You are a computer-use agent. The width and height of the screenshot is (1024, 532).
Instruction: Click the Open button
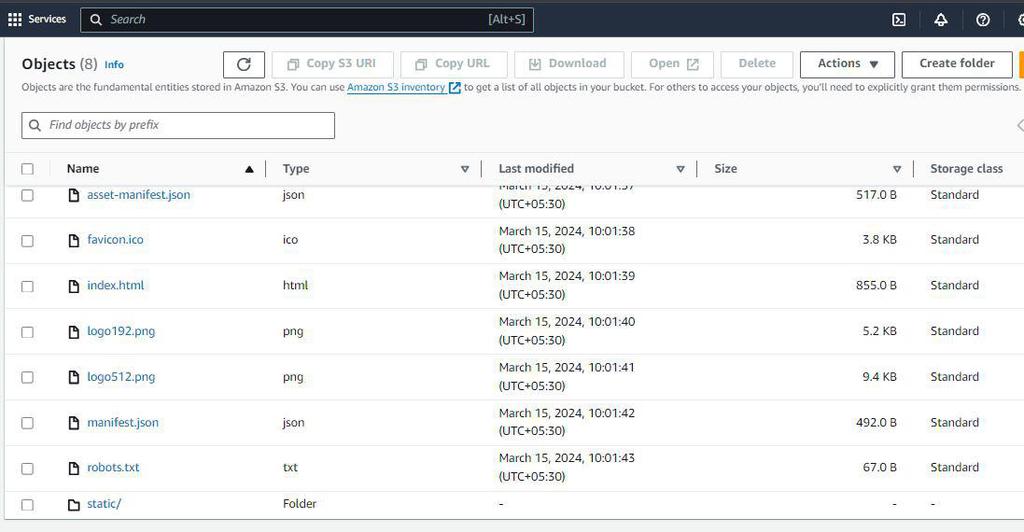pos(672,64)
